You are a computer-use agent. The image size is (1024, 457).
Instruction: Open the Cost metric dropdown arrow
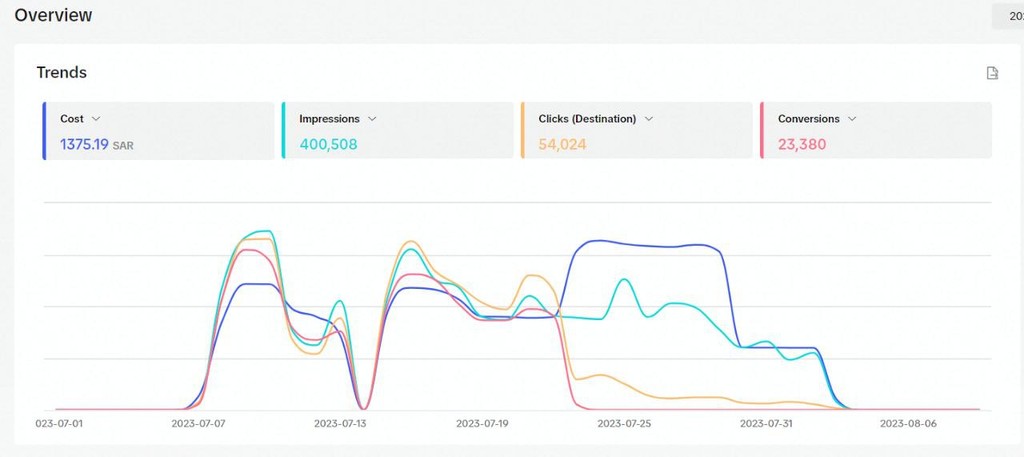[96, 119]
